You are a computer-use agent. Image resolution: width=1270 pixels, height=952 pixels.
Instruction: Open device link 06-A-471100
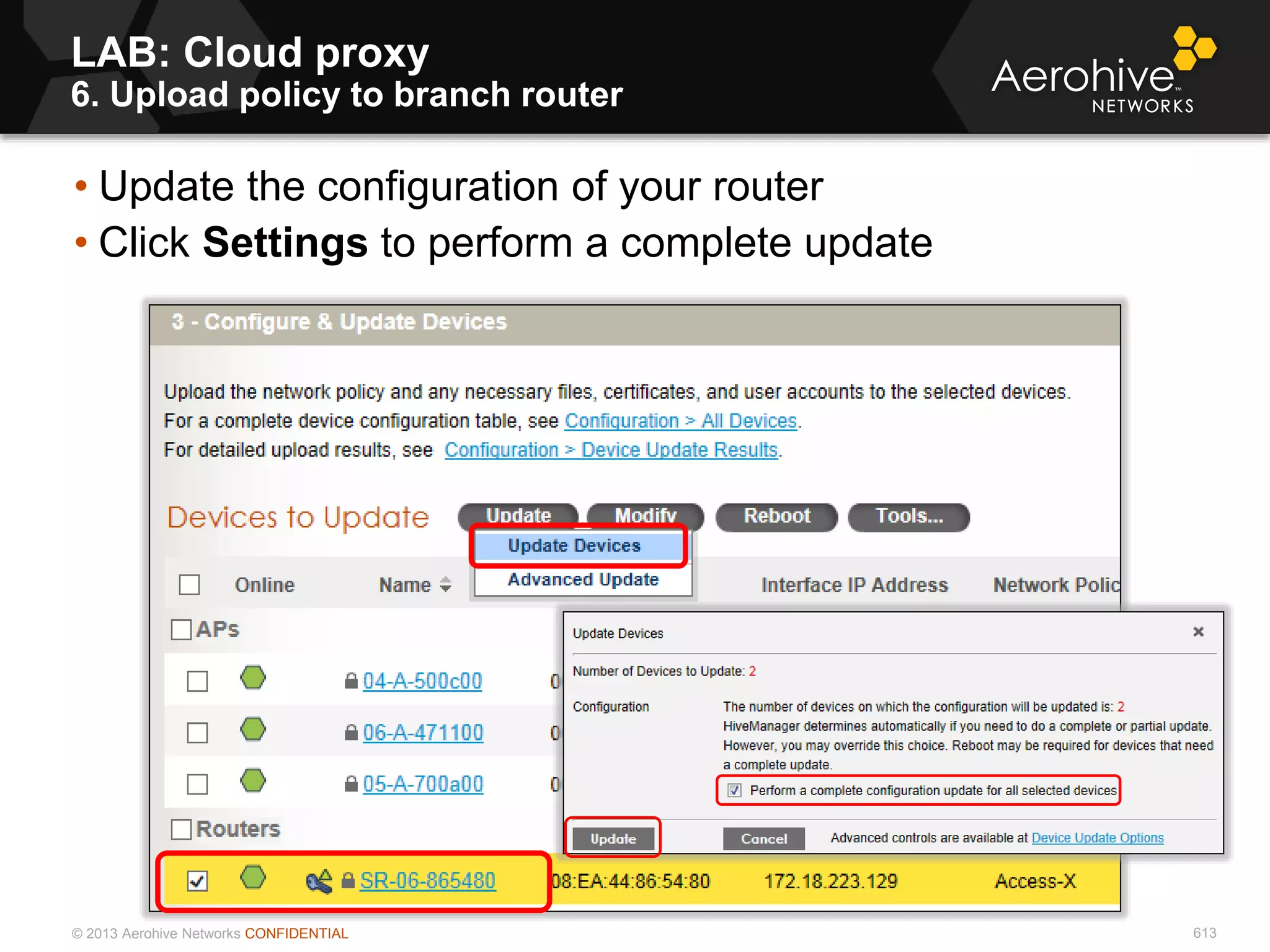(423, 733)
